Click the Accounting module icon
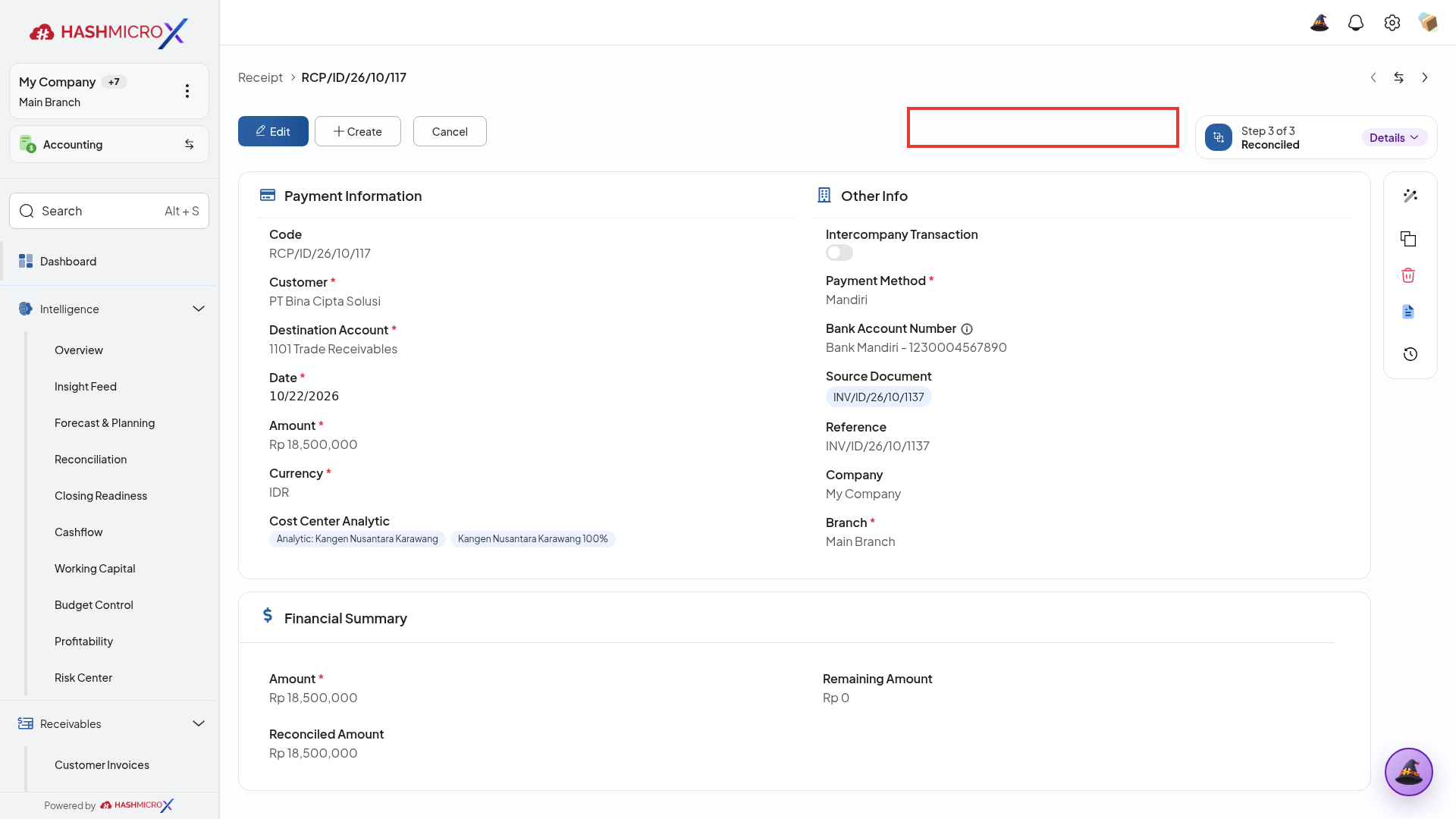 tap(28, 144)
